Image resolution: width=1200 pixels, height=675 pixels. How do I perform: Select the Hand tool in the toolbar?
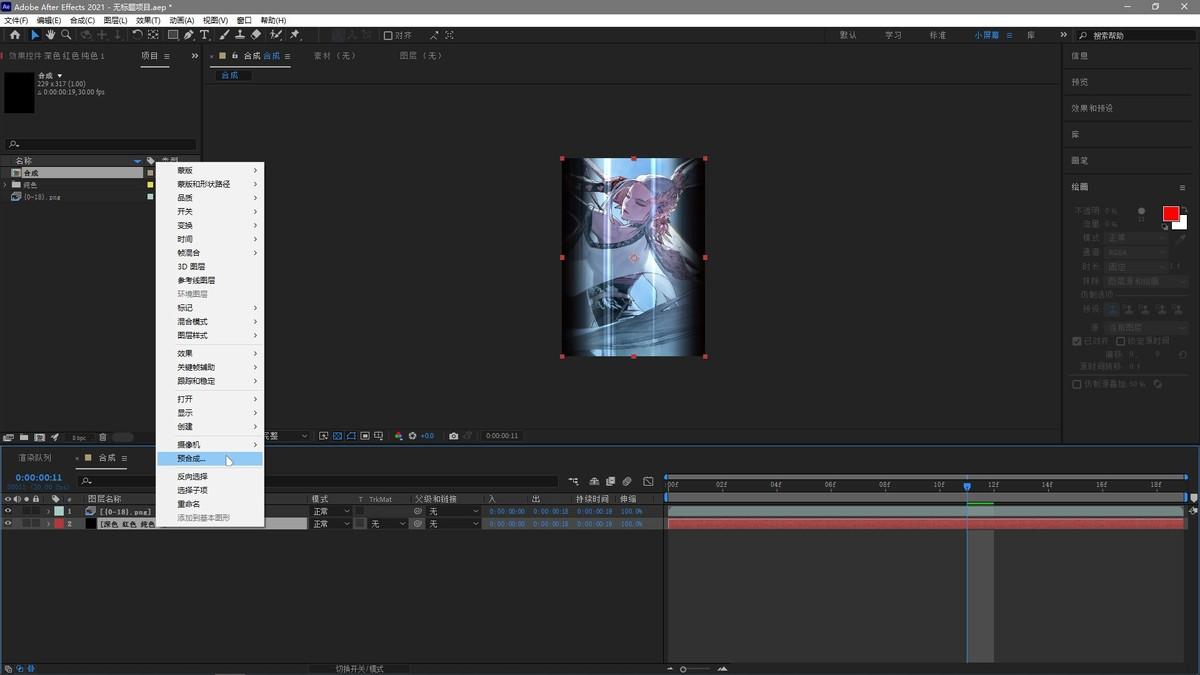coord(51,35)
